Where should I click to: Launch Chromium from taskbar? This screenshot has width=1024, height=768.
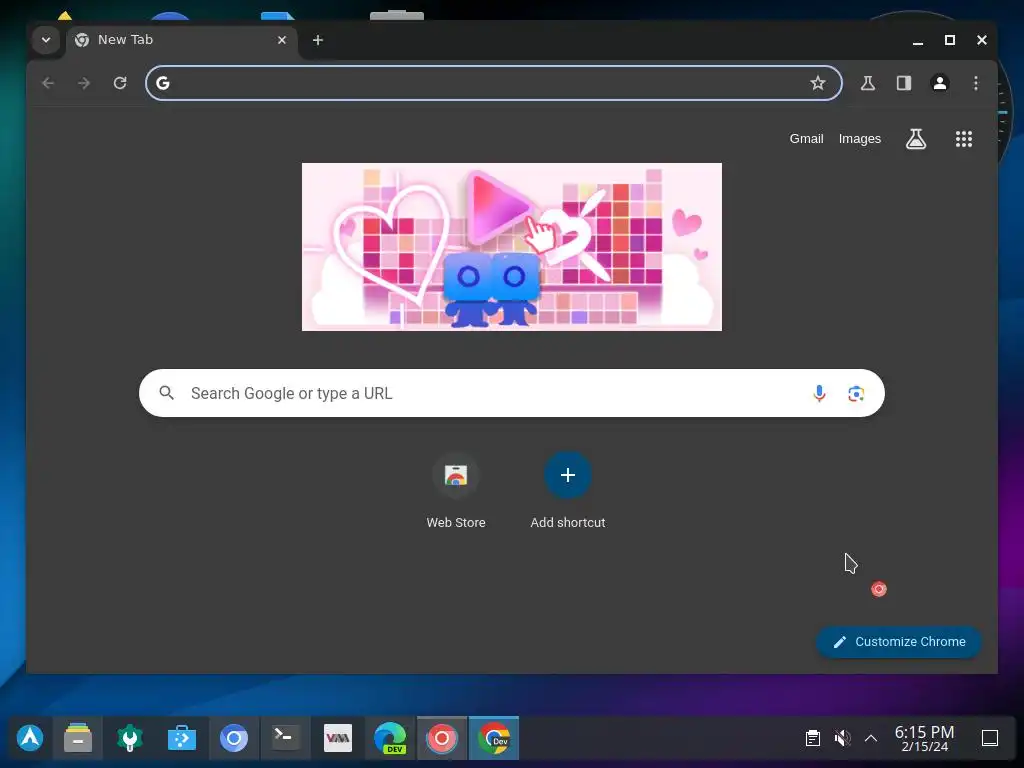pos(234,738)
